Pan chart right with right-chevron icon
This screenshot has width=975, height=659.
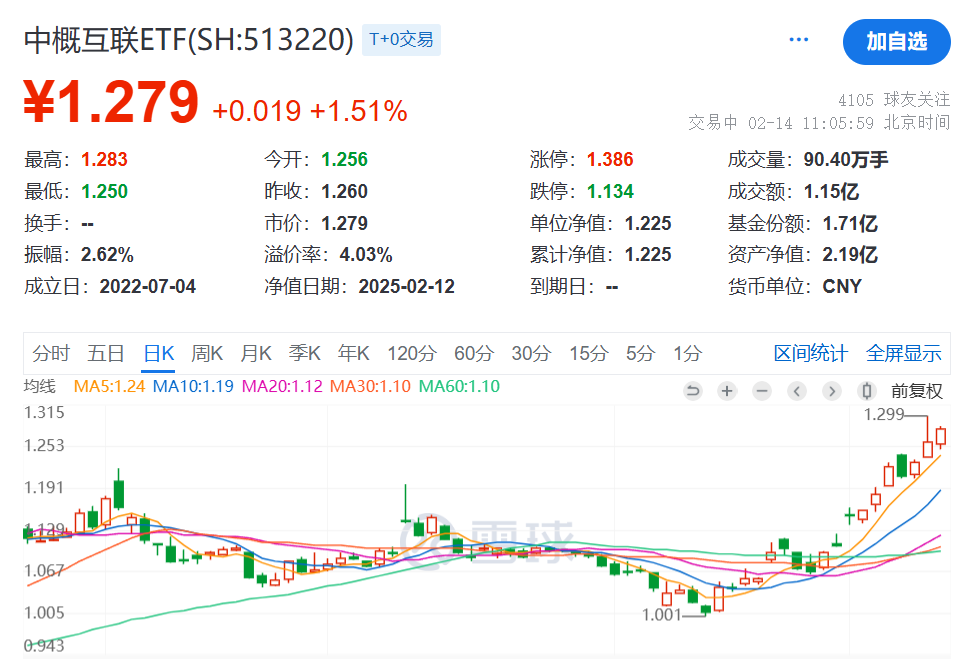pos(832,390)
